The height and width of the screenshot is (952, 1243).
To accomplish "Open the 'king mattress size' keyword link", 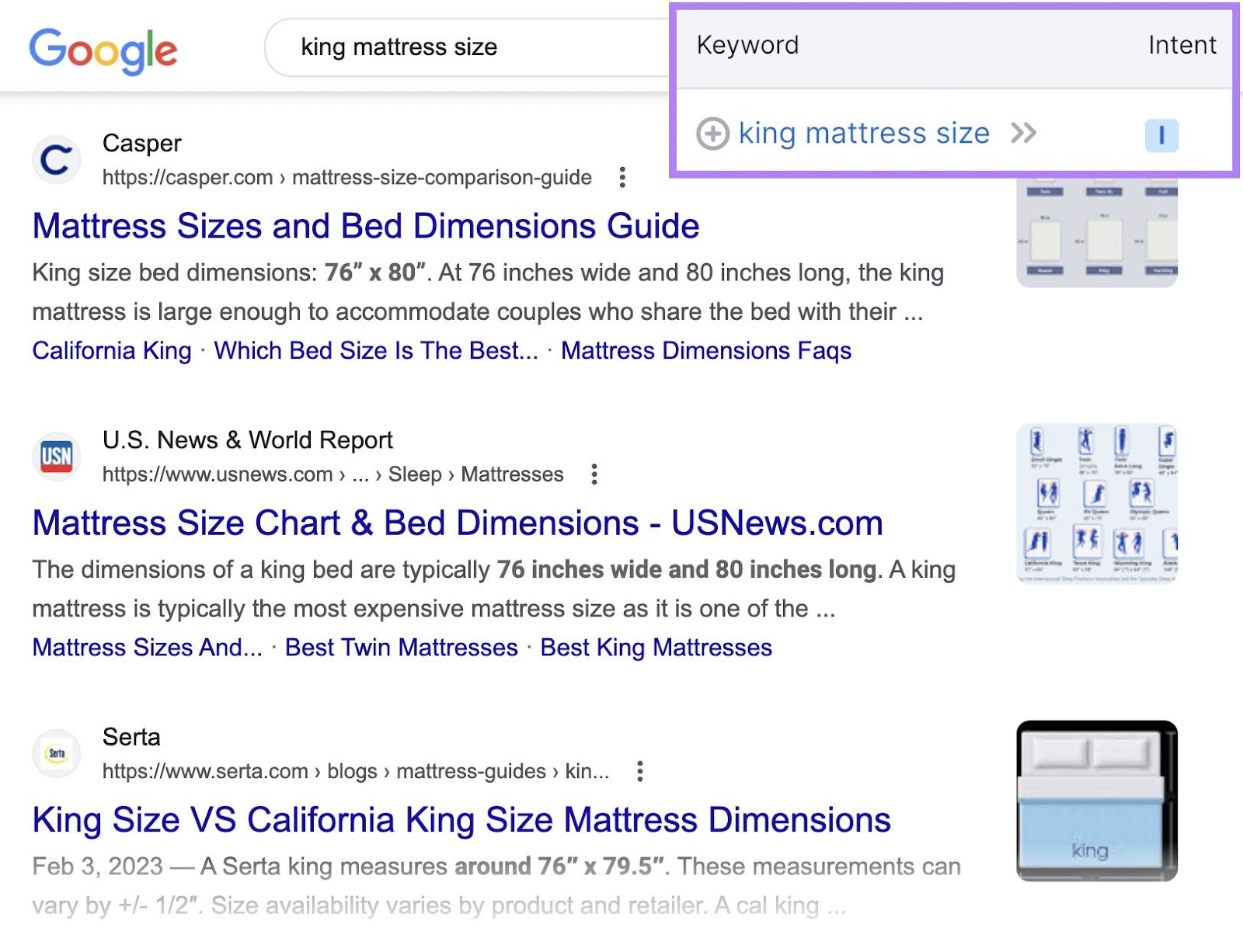I will coord(864,134).
